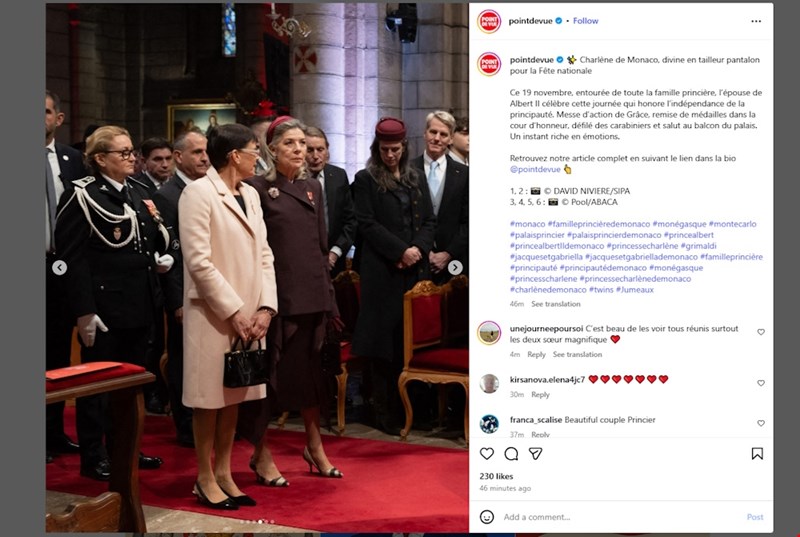Share the post via the paper plane icon
This screenshot has width=800, height=537.
click(x=535, y=453)
